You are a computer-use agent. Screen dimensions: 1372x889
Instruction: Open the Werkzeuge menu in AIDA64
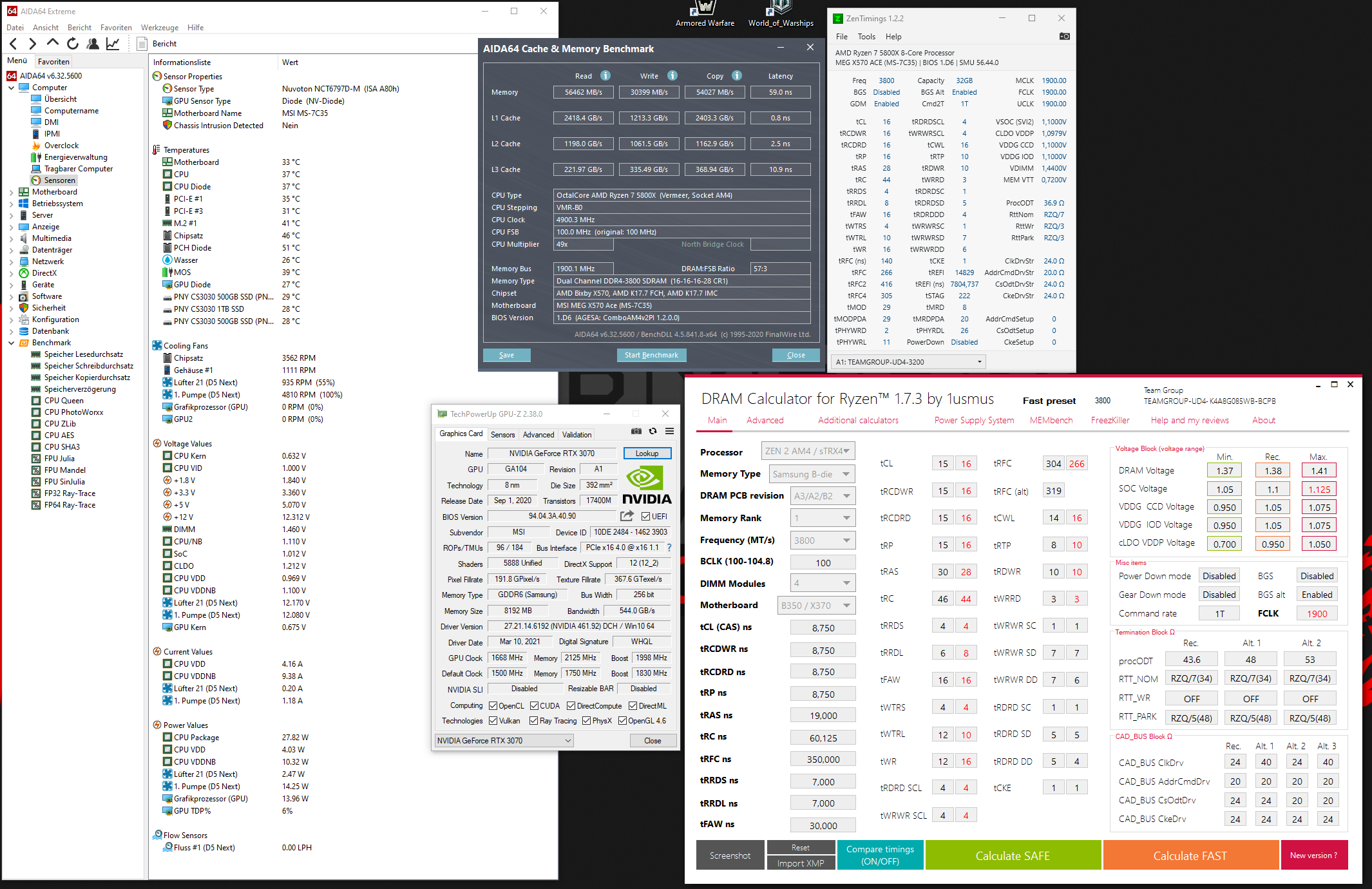[x=159, y=28]
